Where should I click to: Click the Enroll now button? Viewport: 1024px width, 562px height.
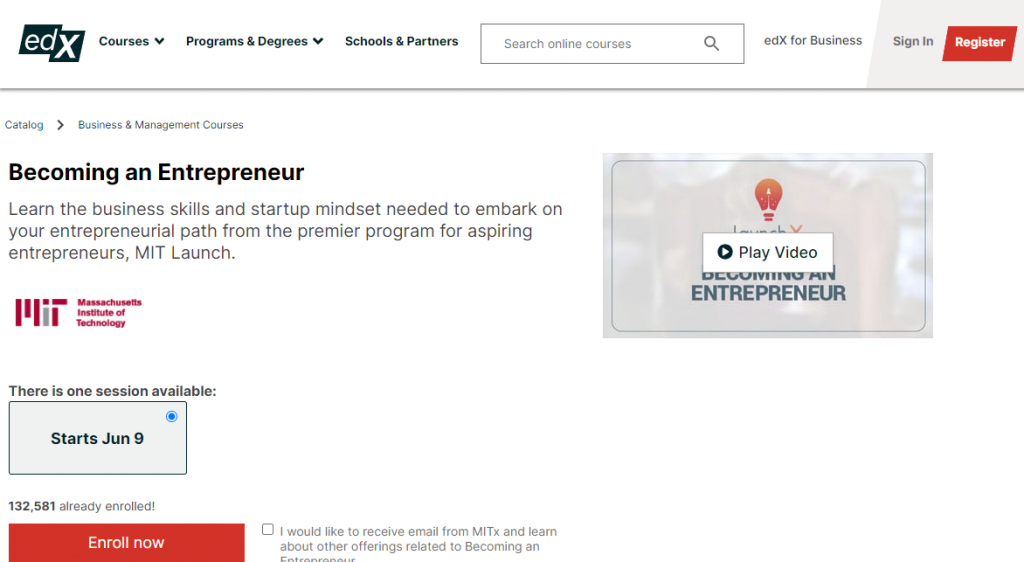pyautogui.click(x=127, y=542)
